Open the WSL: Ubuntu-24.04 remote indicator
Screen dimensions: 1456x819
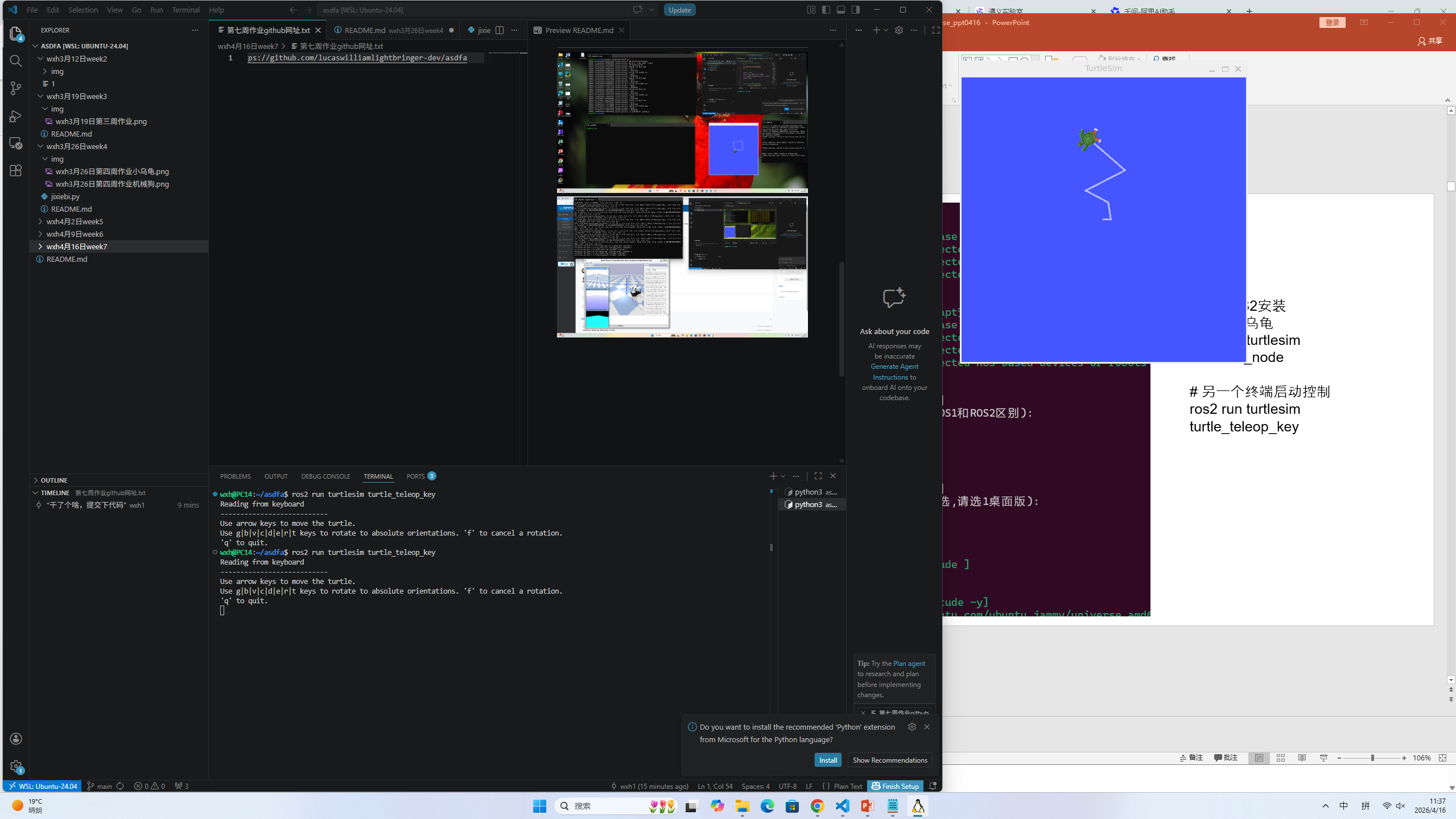click(43, 786)
